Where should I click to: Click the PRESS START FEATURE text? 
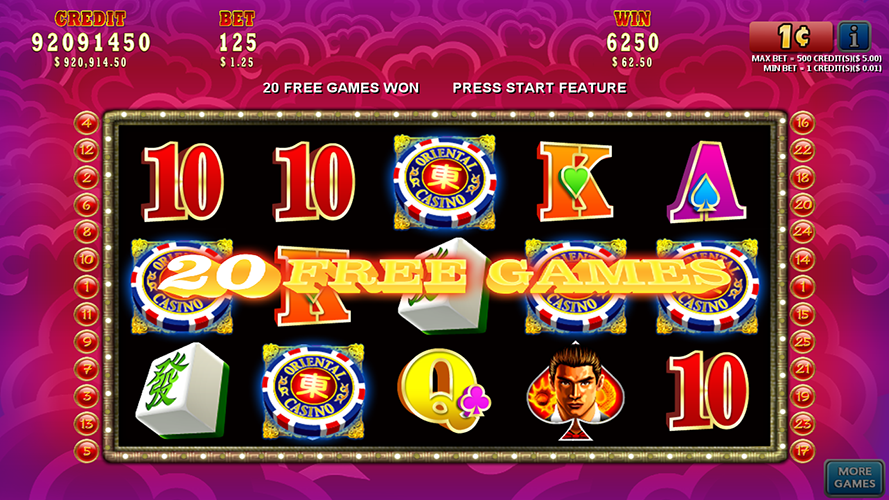point(539,88)
